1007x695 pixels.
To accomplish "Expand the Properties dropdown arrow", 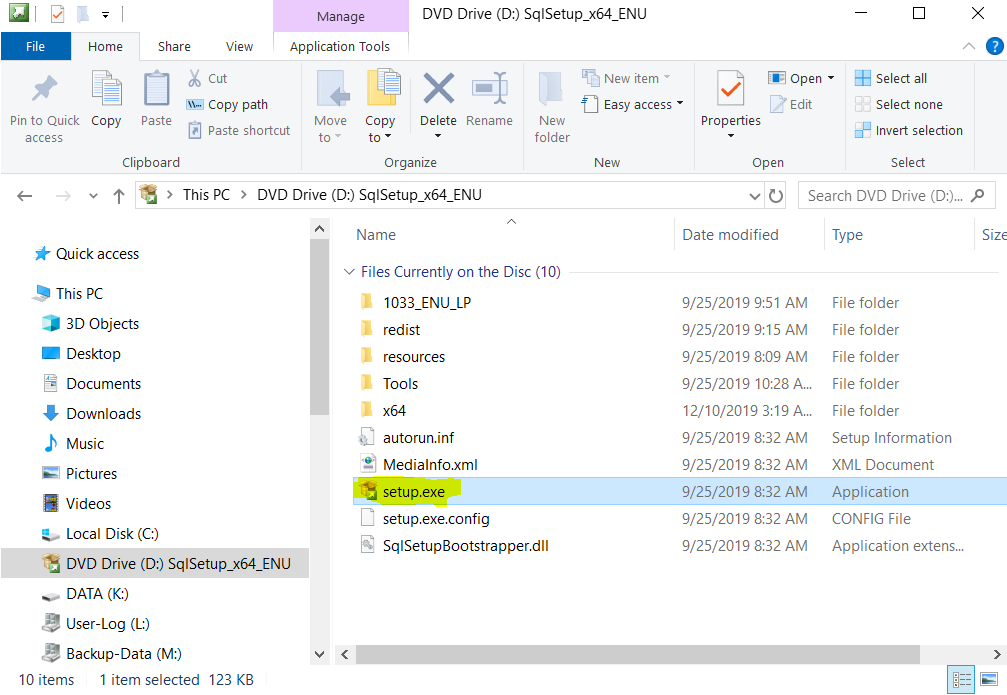I will (x=730, y=136).
